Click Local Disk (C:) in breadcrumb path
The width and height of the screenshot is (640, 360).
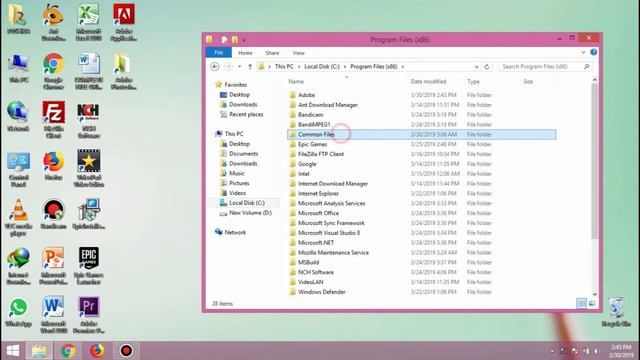(x=322, y=67)
